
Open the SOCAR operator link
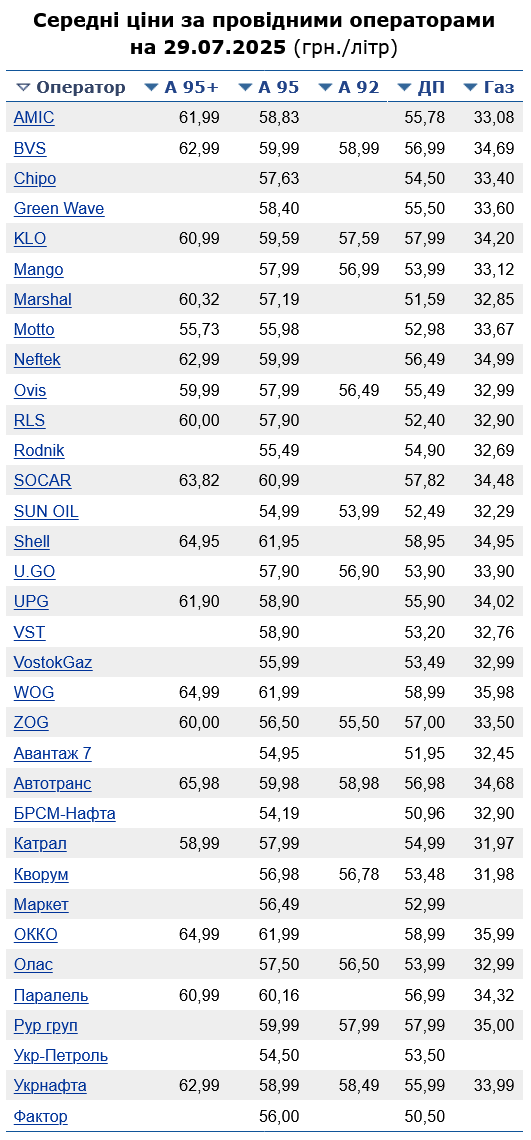tap(42, 481)
